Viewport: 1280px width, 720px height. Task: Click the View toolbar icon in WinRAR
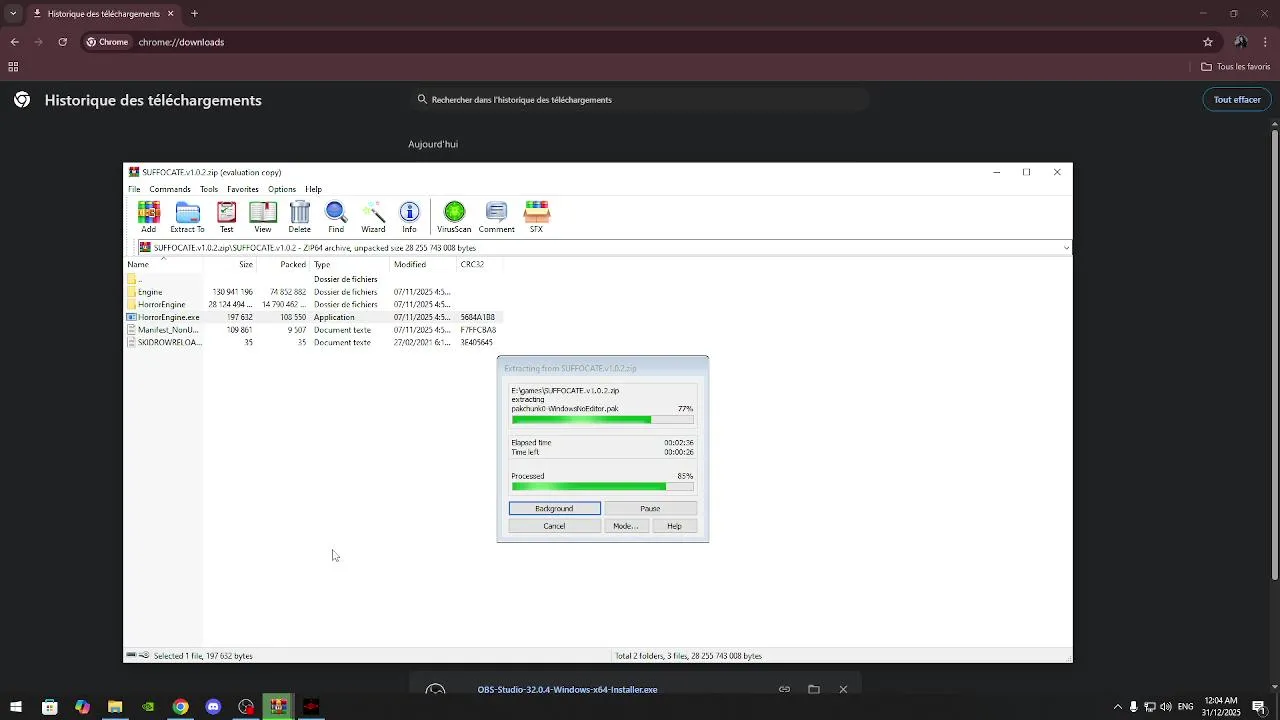coord(263,217)
